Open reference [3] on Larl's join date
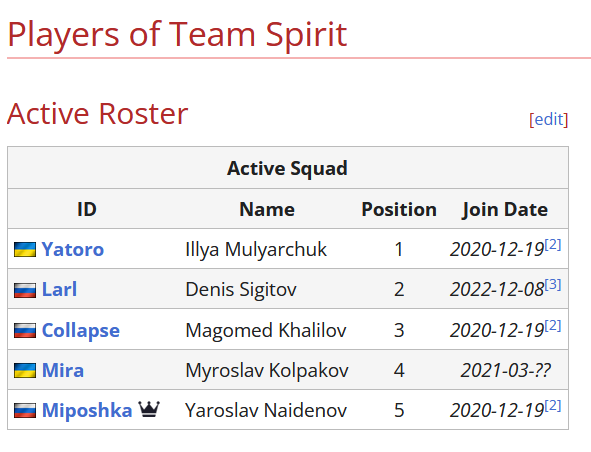591x452 pixels. pyautogui.click(x=553, y=284)
